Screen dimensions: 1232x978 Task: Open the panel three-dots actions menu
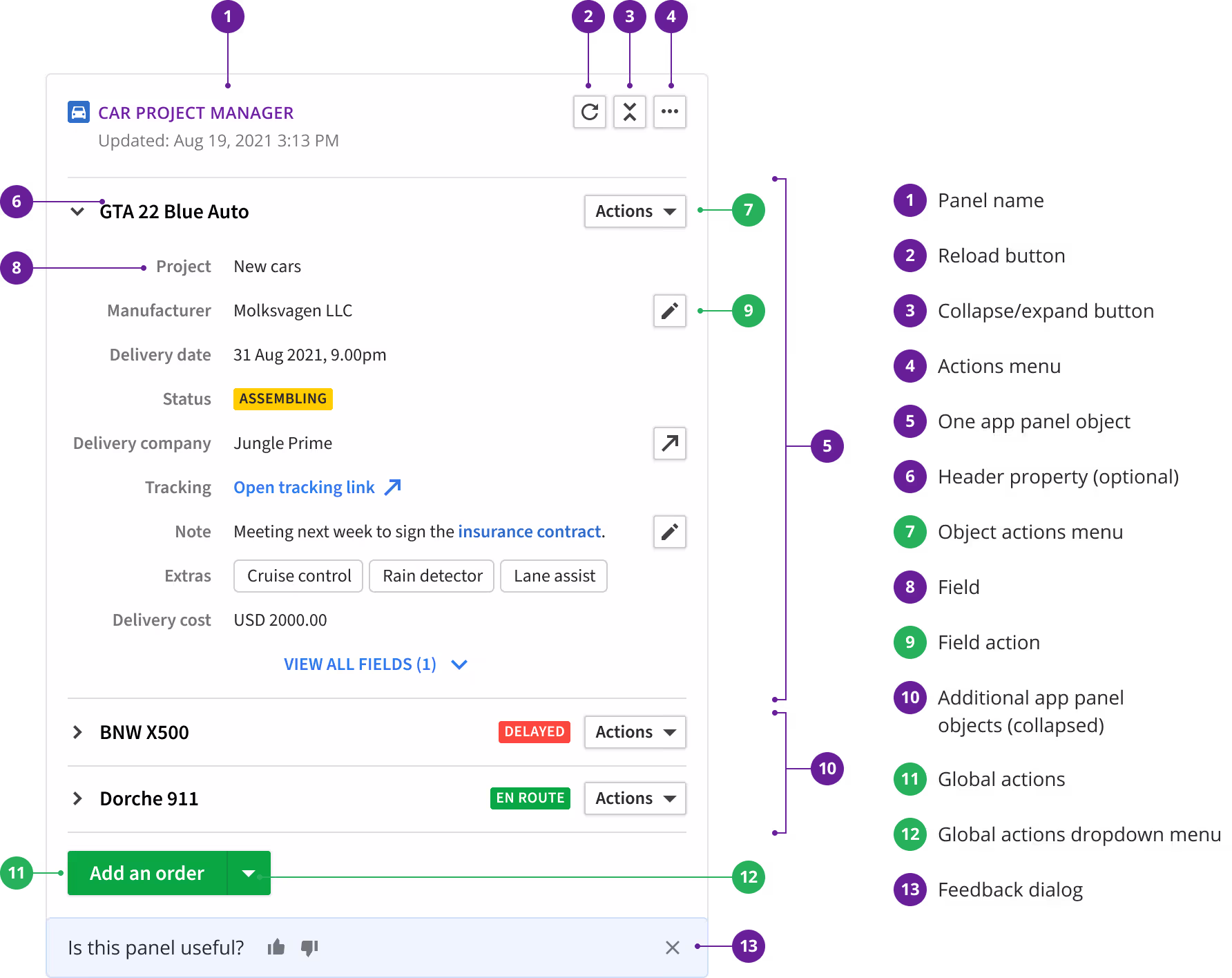669,112
